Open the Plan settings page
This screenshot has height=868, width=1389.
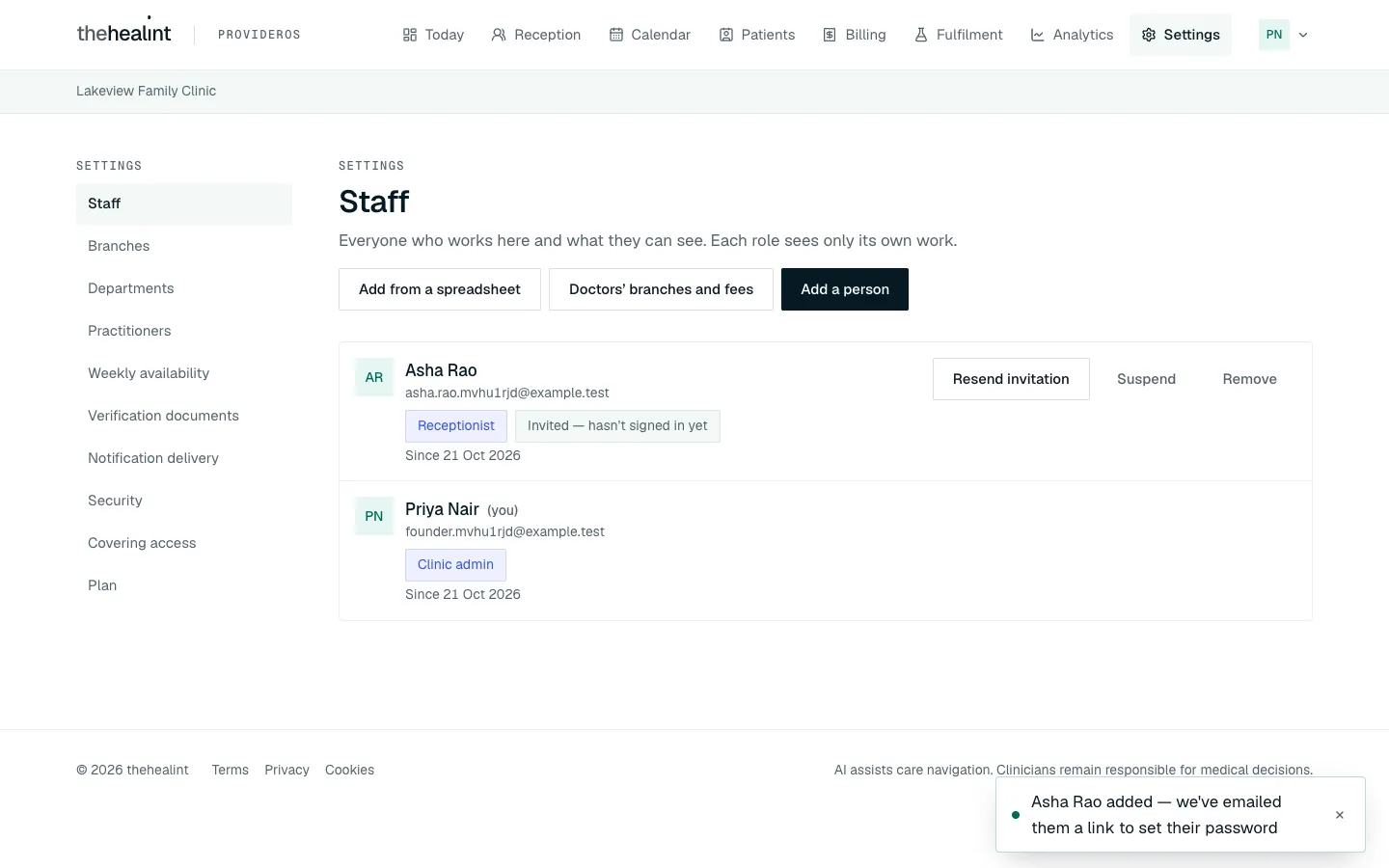click(184, 585)
